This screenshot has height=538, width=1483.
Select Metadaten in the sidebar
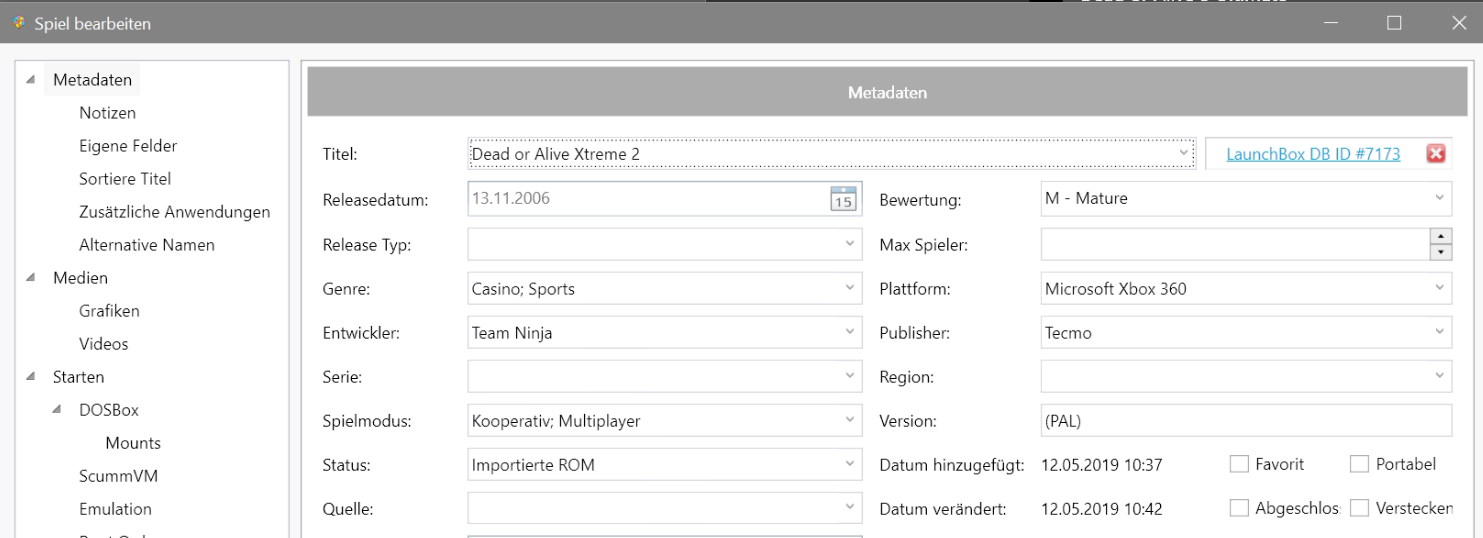[92, 80]
